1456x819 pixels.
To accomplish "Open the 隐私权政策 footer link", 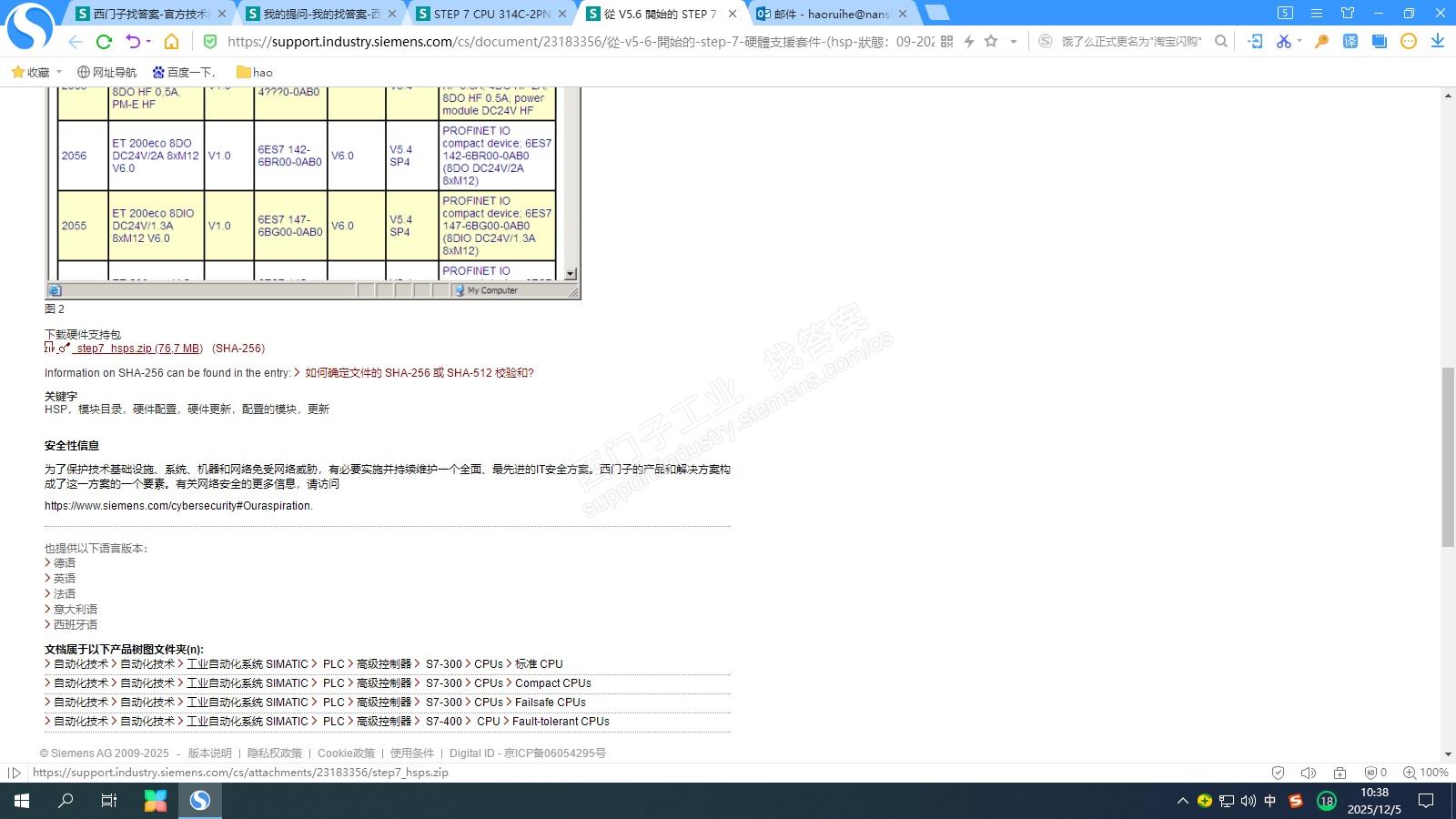I will tap(275, 753).
